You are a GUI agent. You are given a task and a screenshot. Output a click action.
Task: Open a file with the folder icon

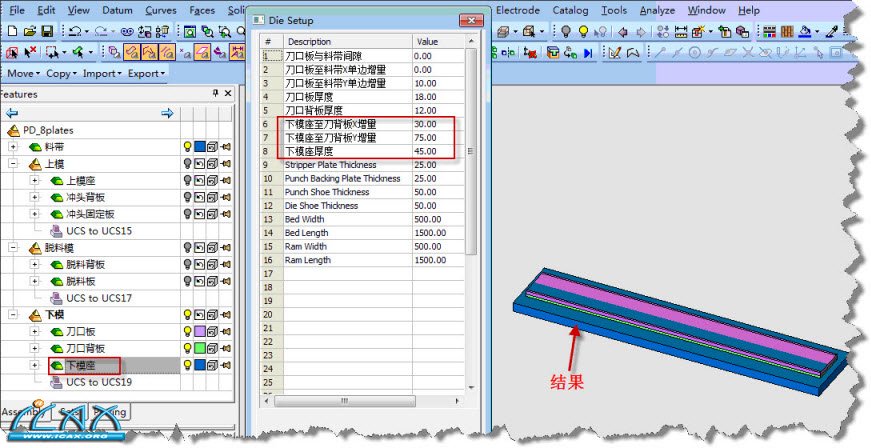pos(29,32)
